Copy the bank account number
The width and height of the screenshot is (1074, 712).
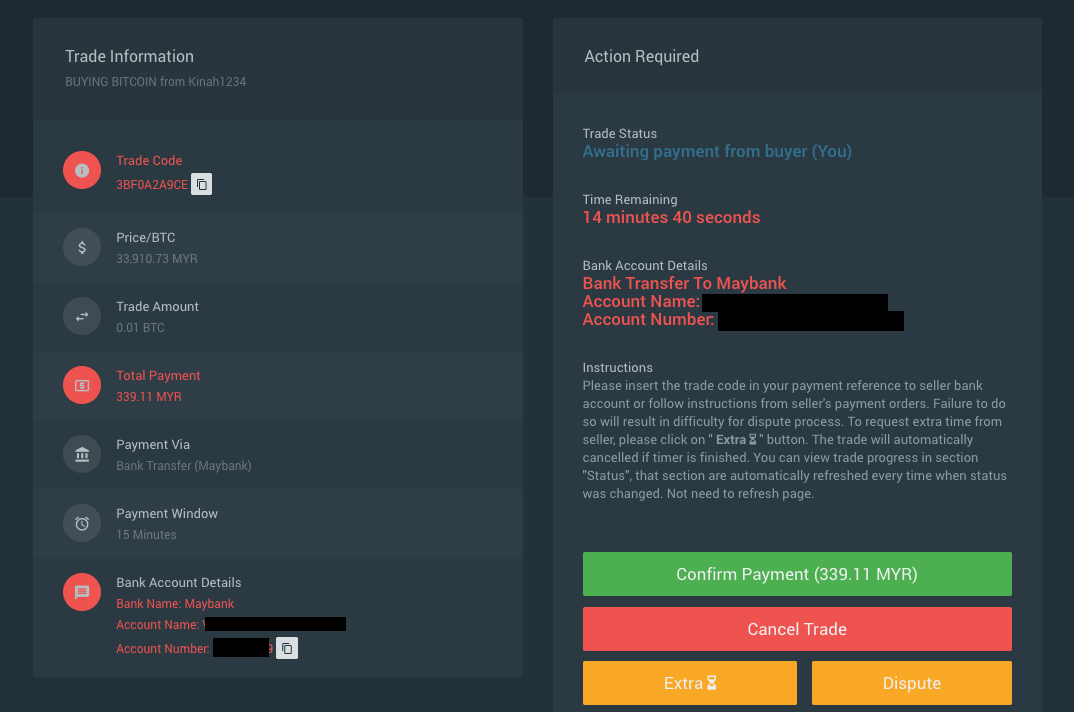click(287, 648)
